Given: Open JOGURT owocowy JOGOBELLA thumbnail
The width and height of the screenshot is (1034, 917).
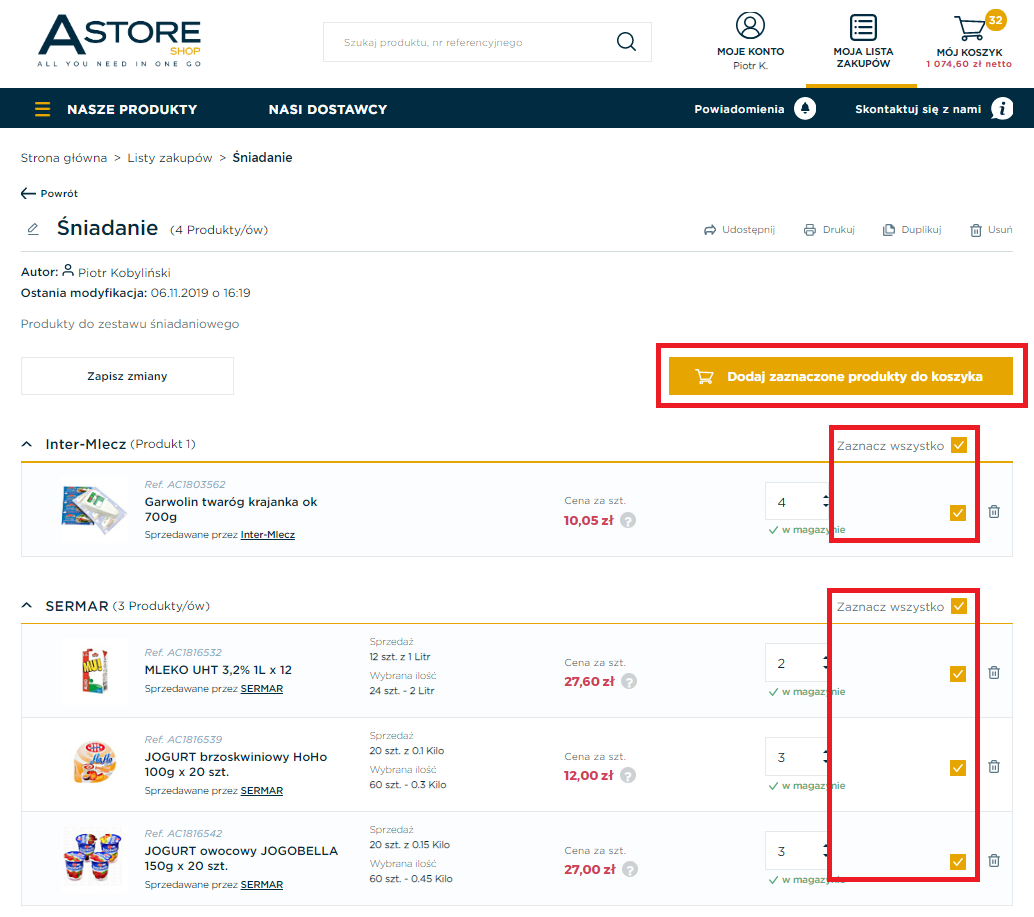Looking at the screenshot, I should (x=93, y=857).
